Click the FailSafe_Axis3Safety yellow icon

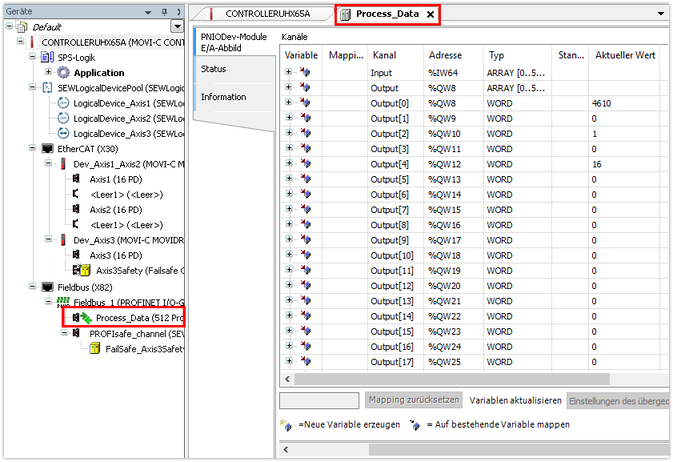click(95, 348)
